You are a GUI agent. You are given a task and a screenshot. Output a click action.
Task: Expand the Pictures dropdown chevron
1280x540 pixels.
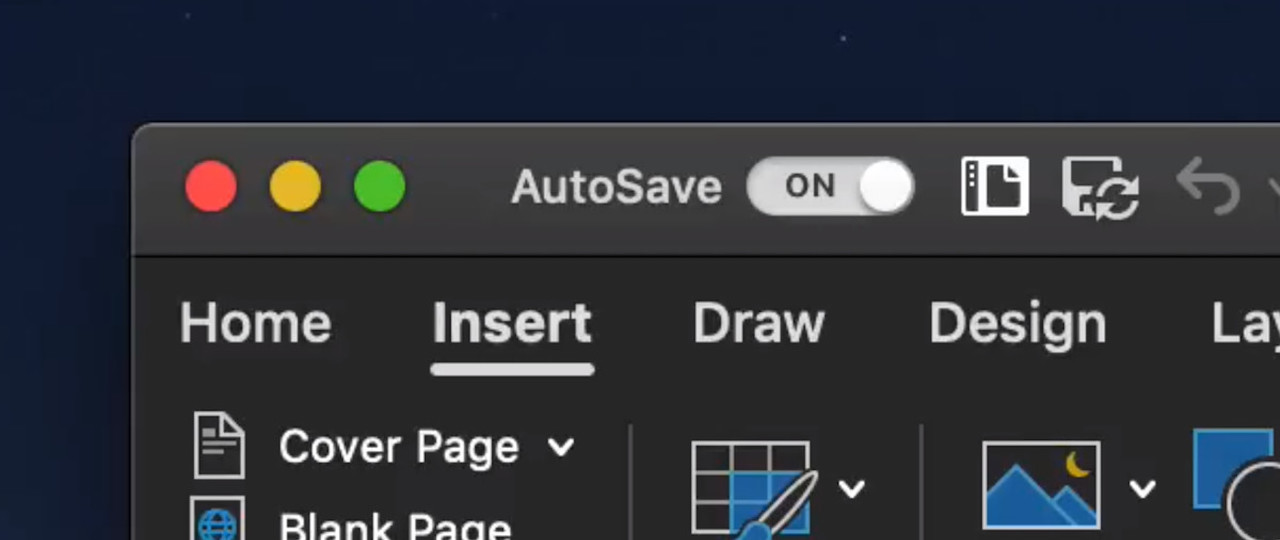(1142, 488)
